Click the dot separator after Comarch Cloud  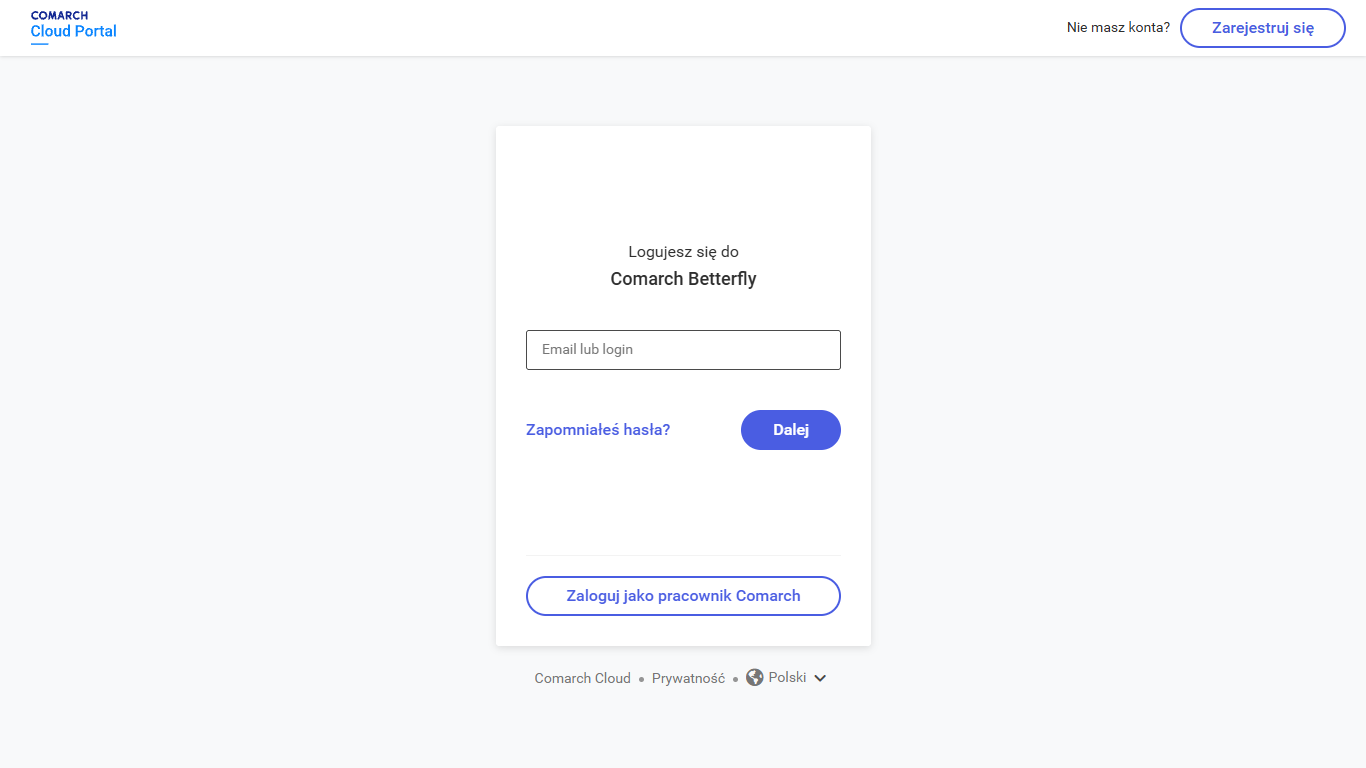tap(641, 679)
